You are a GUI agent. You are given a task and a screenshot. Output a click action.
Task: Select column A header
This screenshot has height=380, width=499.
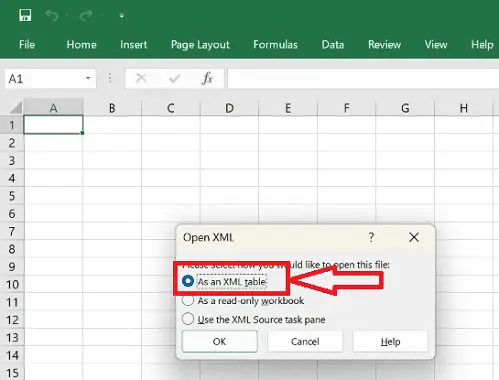coord(53,108)
